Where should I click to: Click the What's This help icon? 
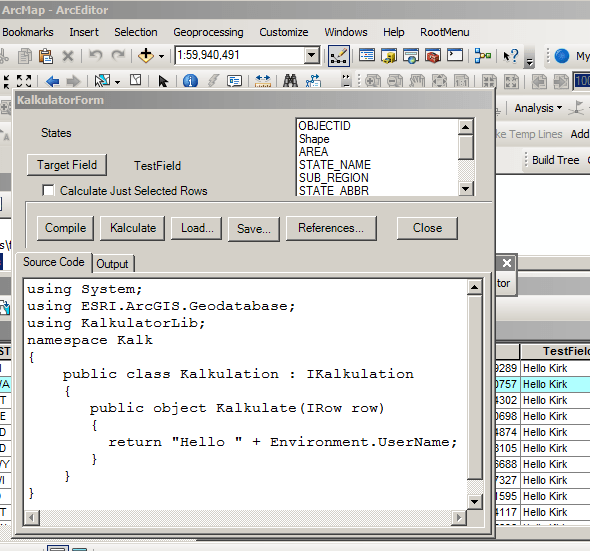pyautogui.click(x=511, y=56)
